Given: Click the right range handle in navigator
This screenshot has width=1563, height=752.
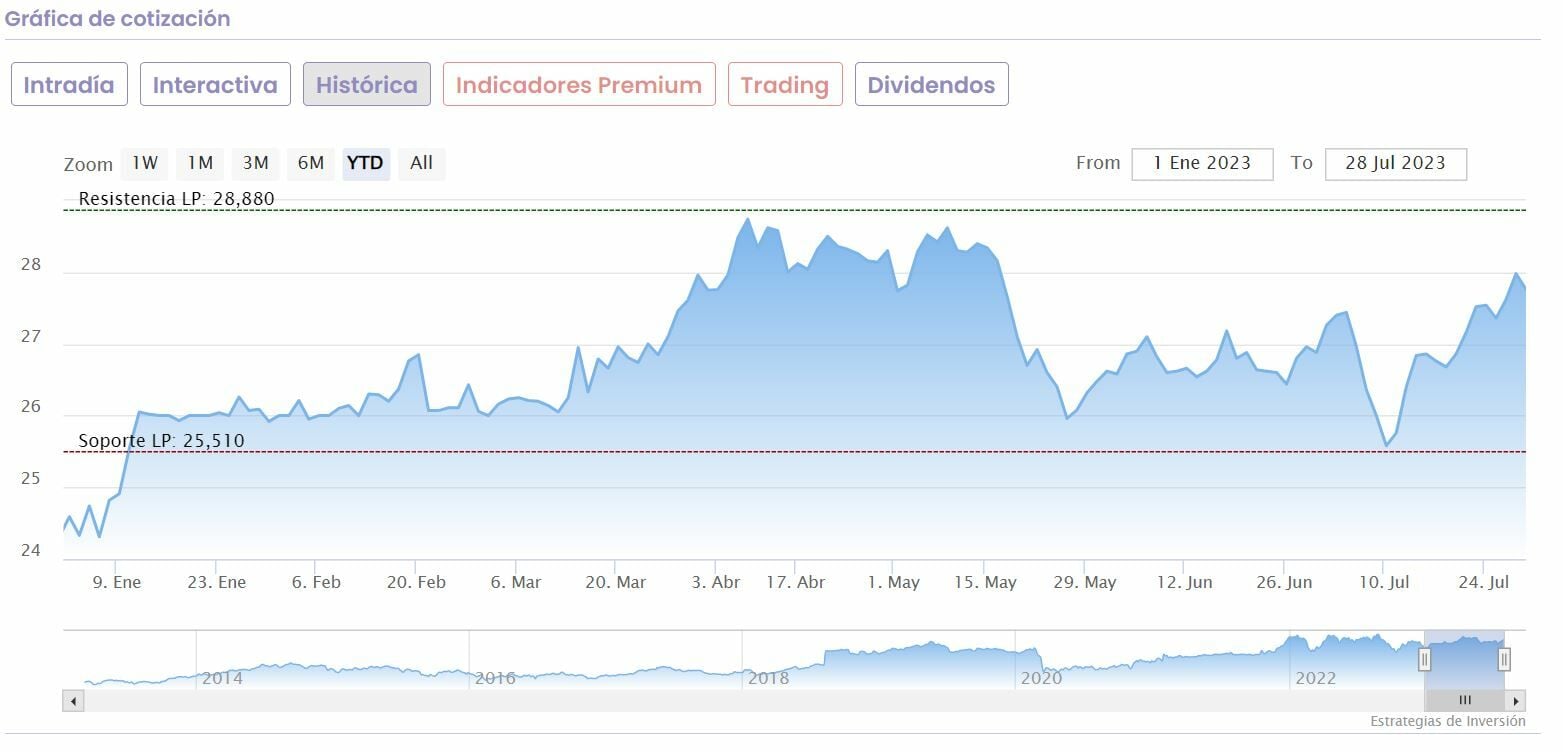Looking at the screenshot, I should 1503,659.
